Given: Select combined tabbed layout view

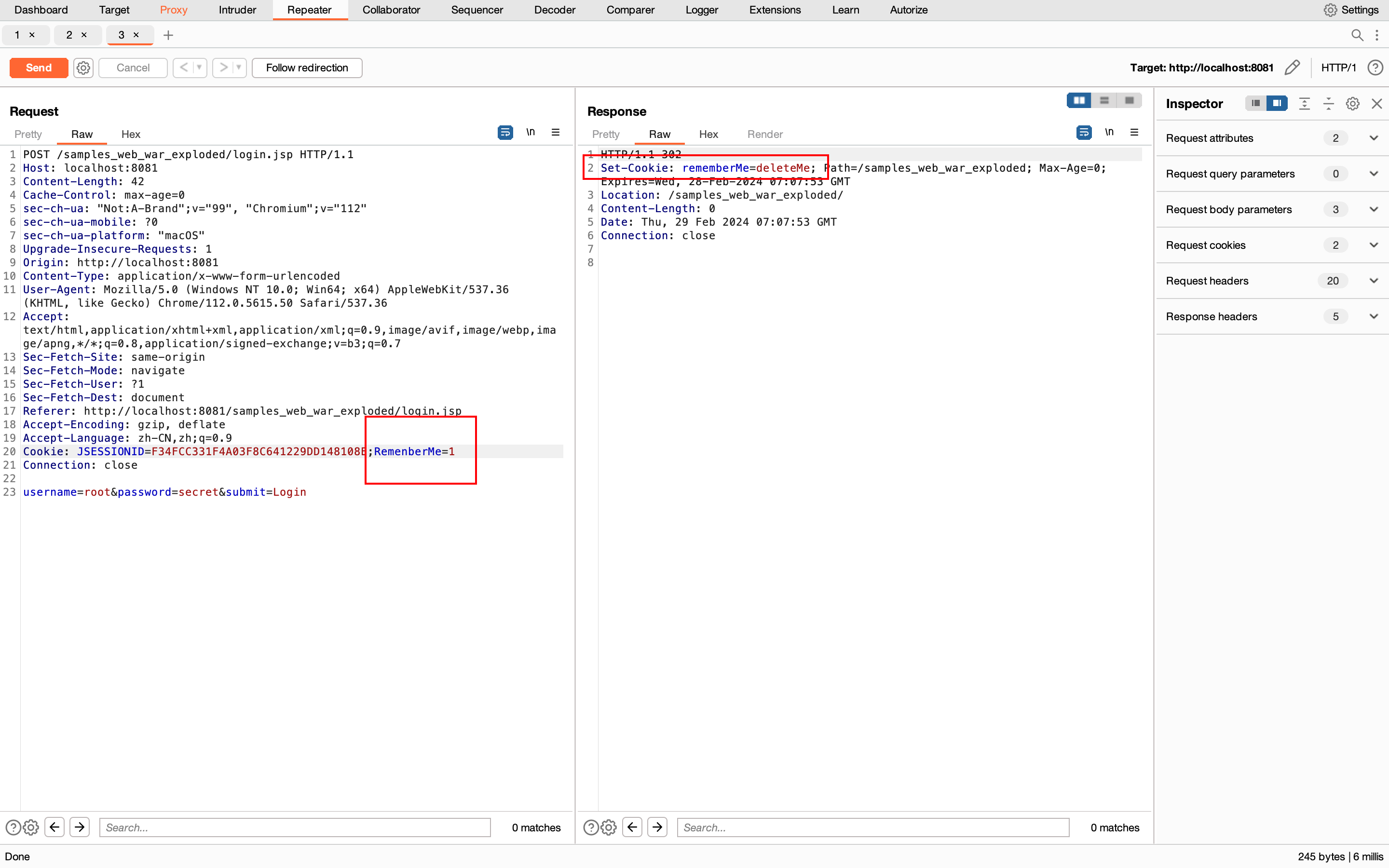Looking at the screenshot, I should (x=1130, y=100).
